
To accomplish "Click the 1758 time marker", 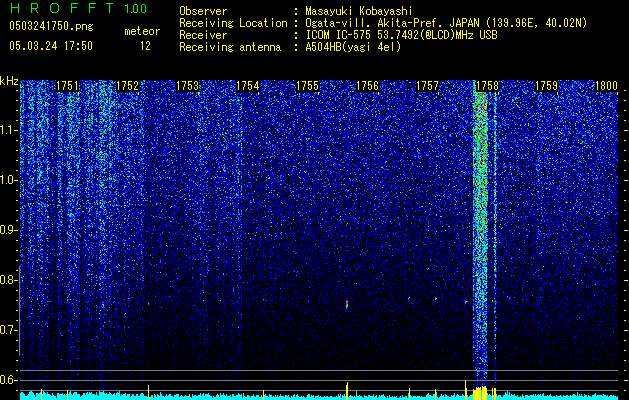I will click(x=487, y=86).
